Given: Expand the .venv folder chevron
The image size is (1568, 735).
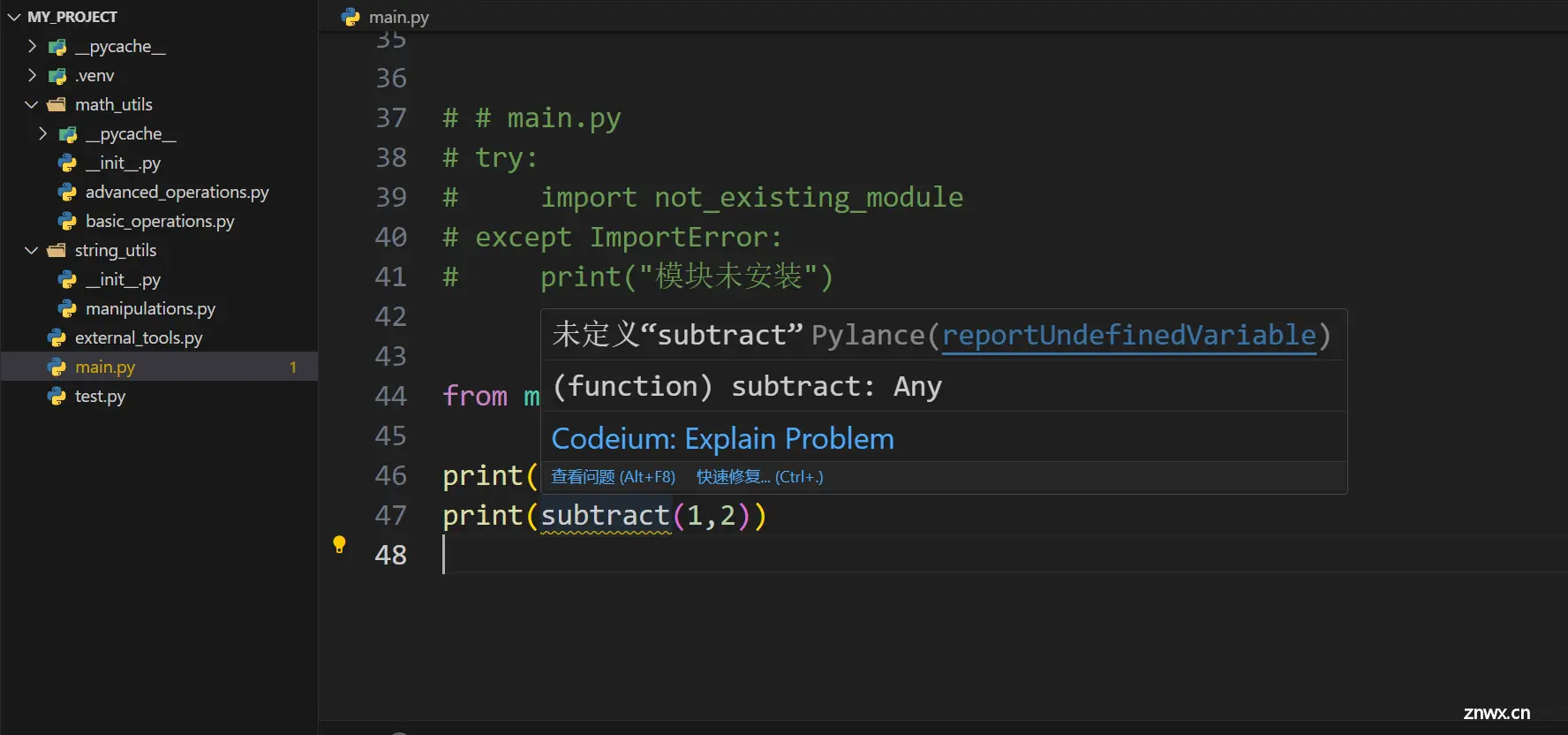Looking at the screenshot, I should click(x=32, y=75).
